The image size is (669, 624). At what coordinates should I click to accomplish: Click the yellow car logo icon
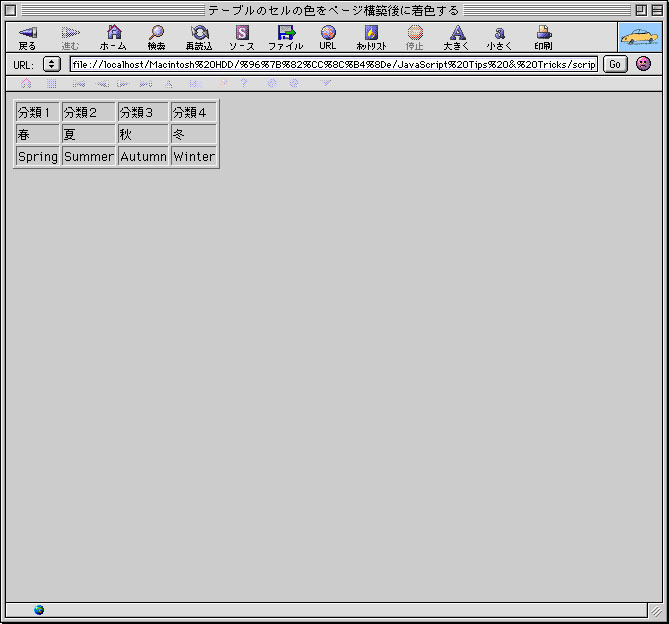tap(639, 37)
